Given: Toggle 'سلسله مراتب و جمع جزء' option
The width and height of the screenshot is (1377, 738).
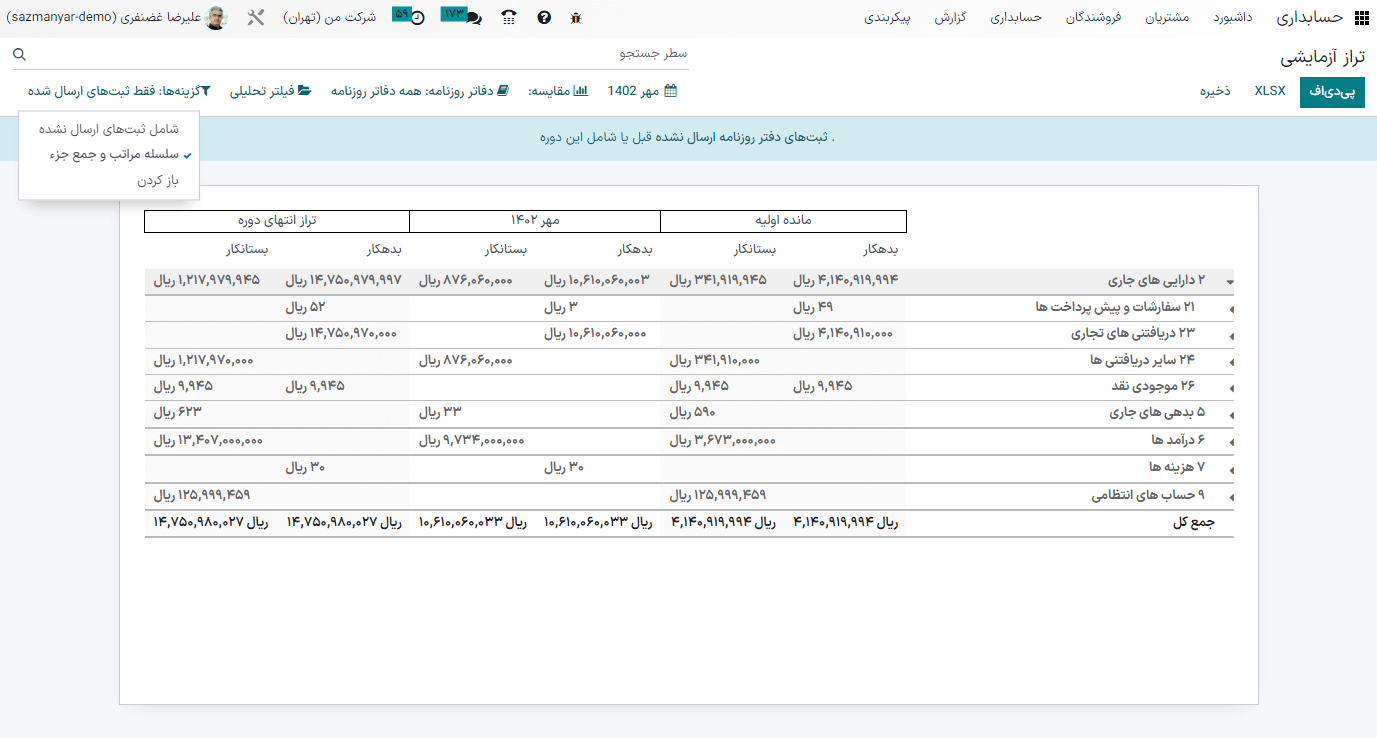Looking at the screenshot, I should coord(114,155).
